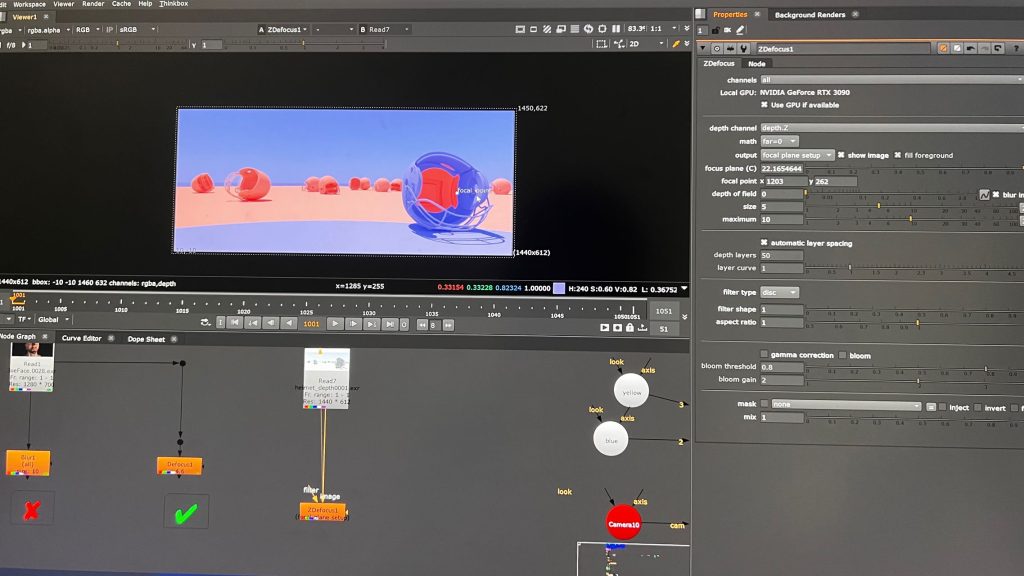The width and height of the screenshot is (1024, 576).
Task: Open the math dropdown showing far=0
Action: pos(779,141)
